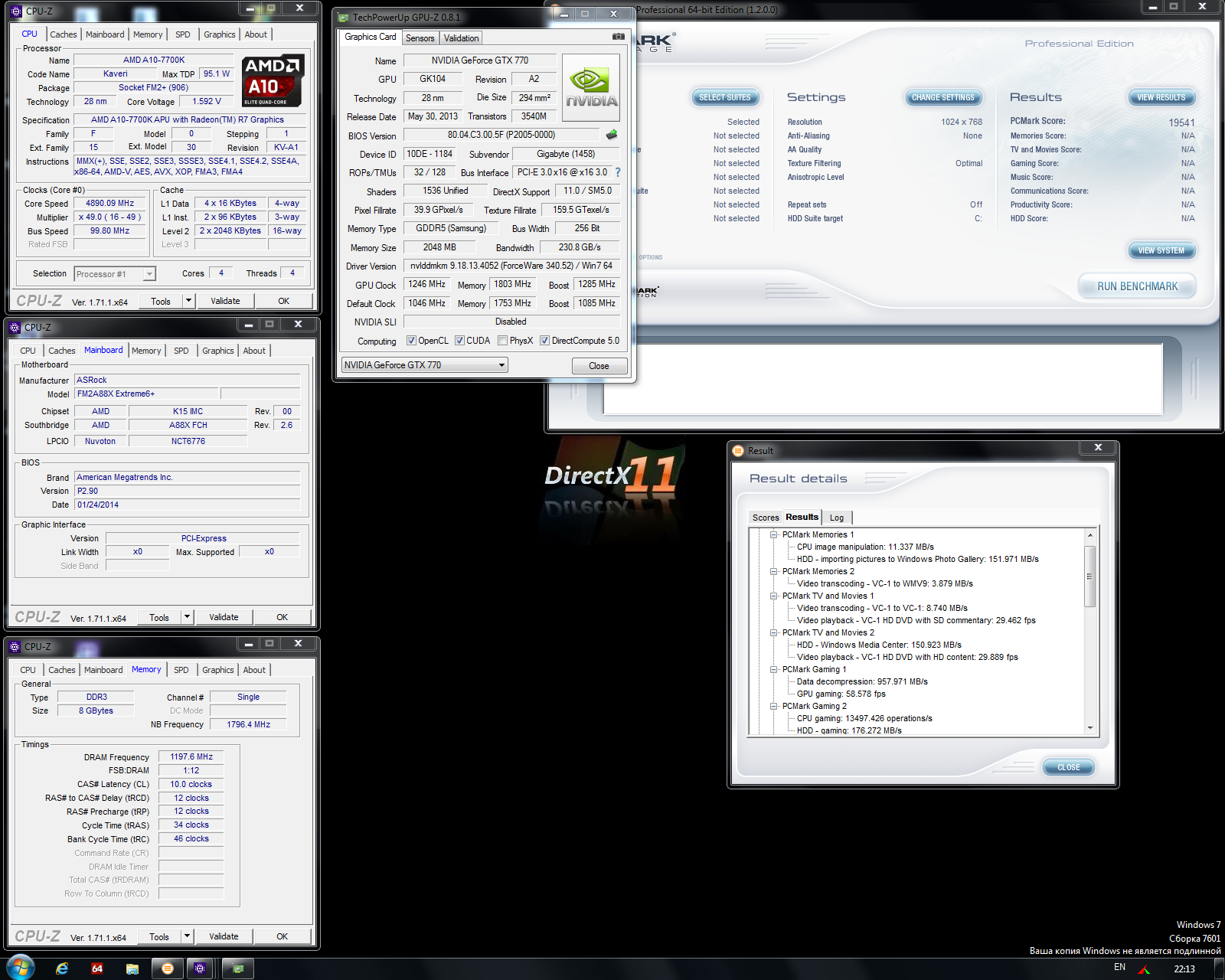Open Tools dropdown arrow in Memory window
Screen dimensions: 1225x980
187,936
